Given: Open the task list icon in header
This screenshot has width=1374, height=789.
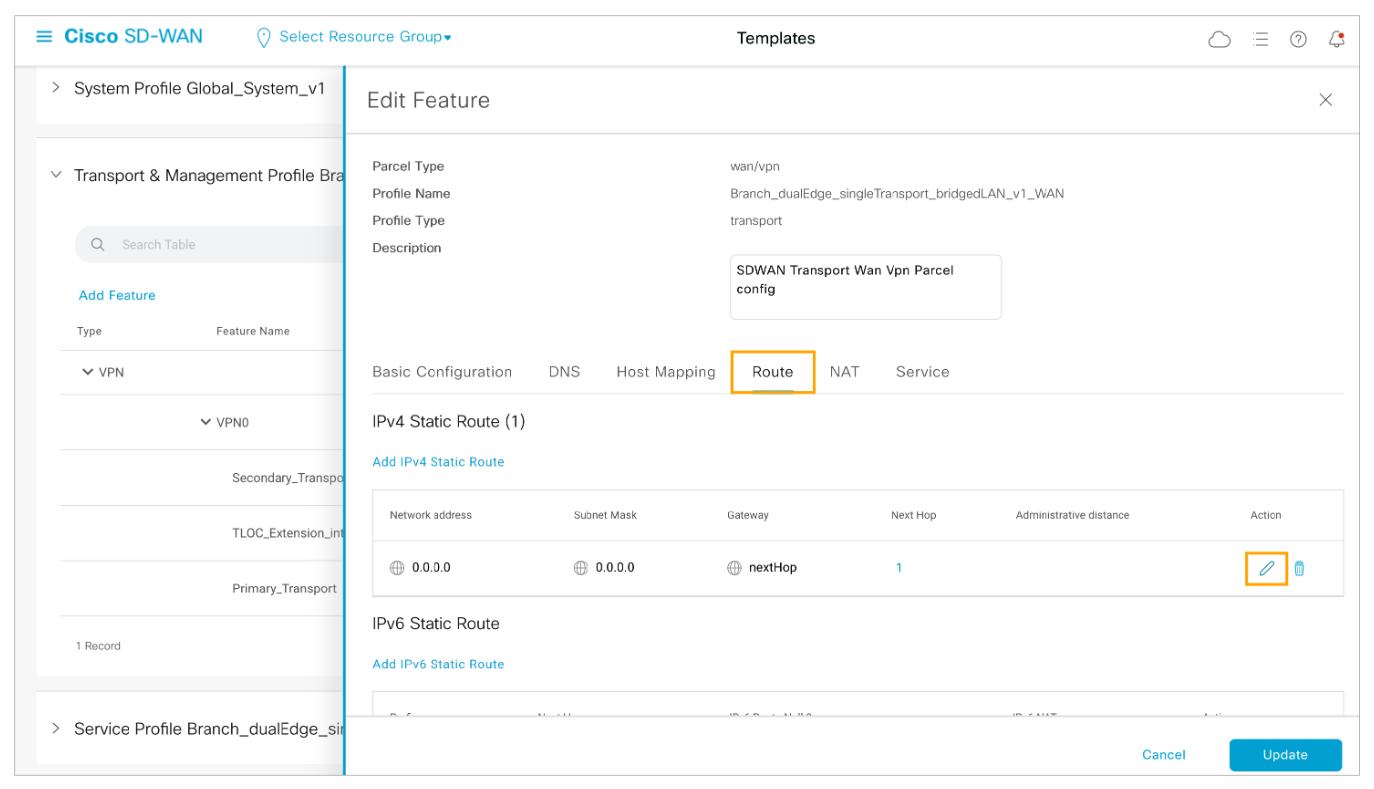Looking at the screenshot, I should pos(1261,39).
